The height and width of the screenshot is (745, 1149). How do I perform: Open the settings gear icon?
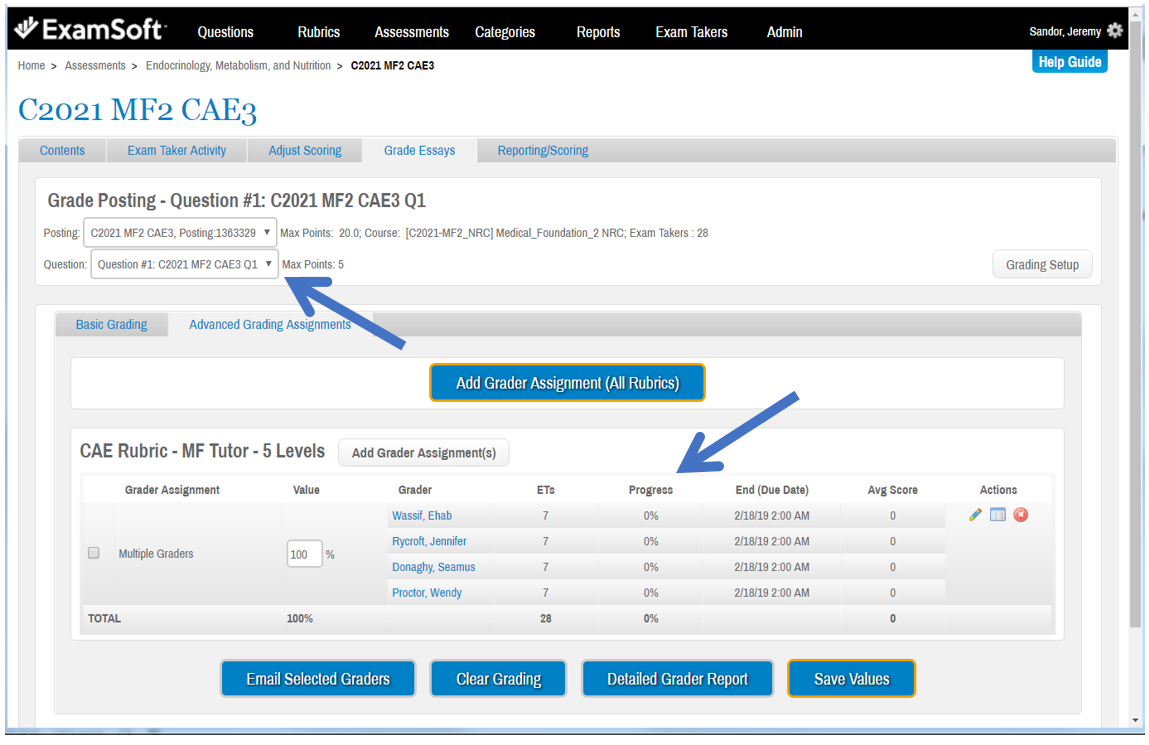[1115, 31]
